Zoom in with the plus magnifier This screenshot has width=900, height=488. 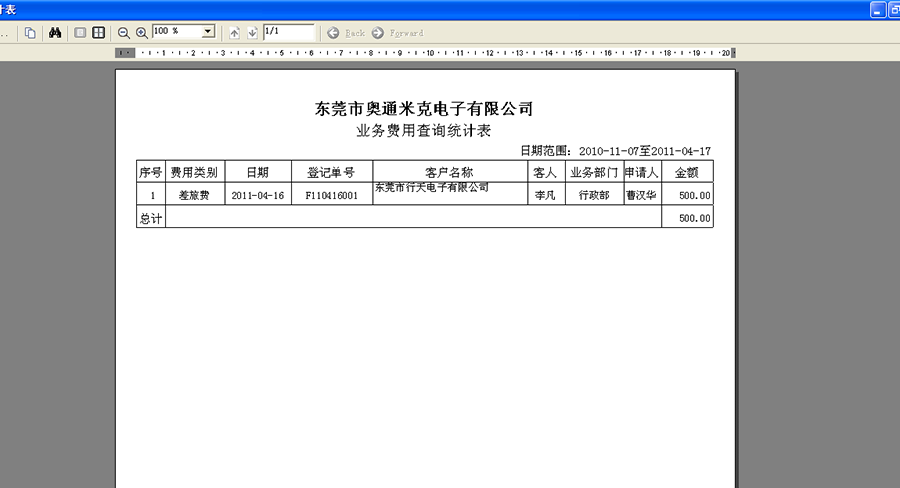142,33
